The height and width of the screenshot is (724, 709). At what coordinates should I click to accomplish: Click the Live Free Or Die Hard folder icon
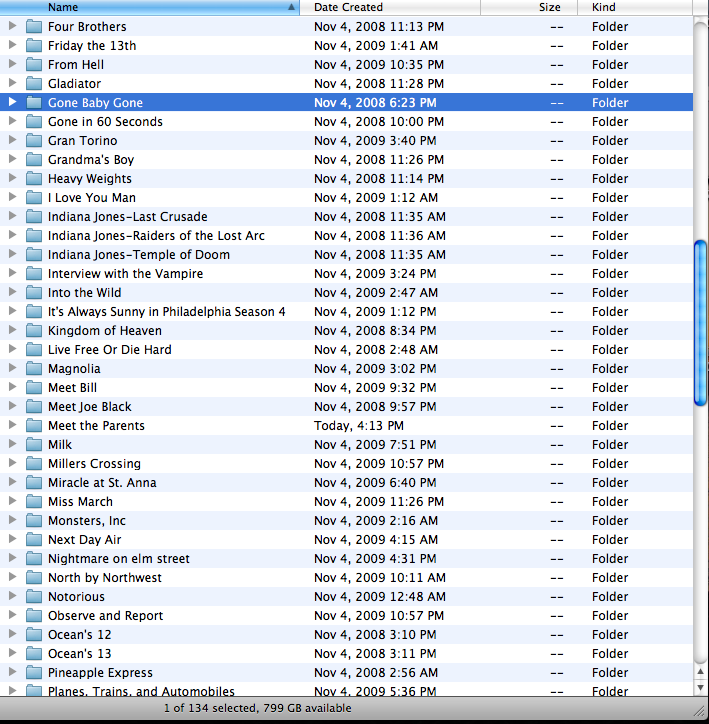pos(34,349)
